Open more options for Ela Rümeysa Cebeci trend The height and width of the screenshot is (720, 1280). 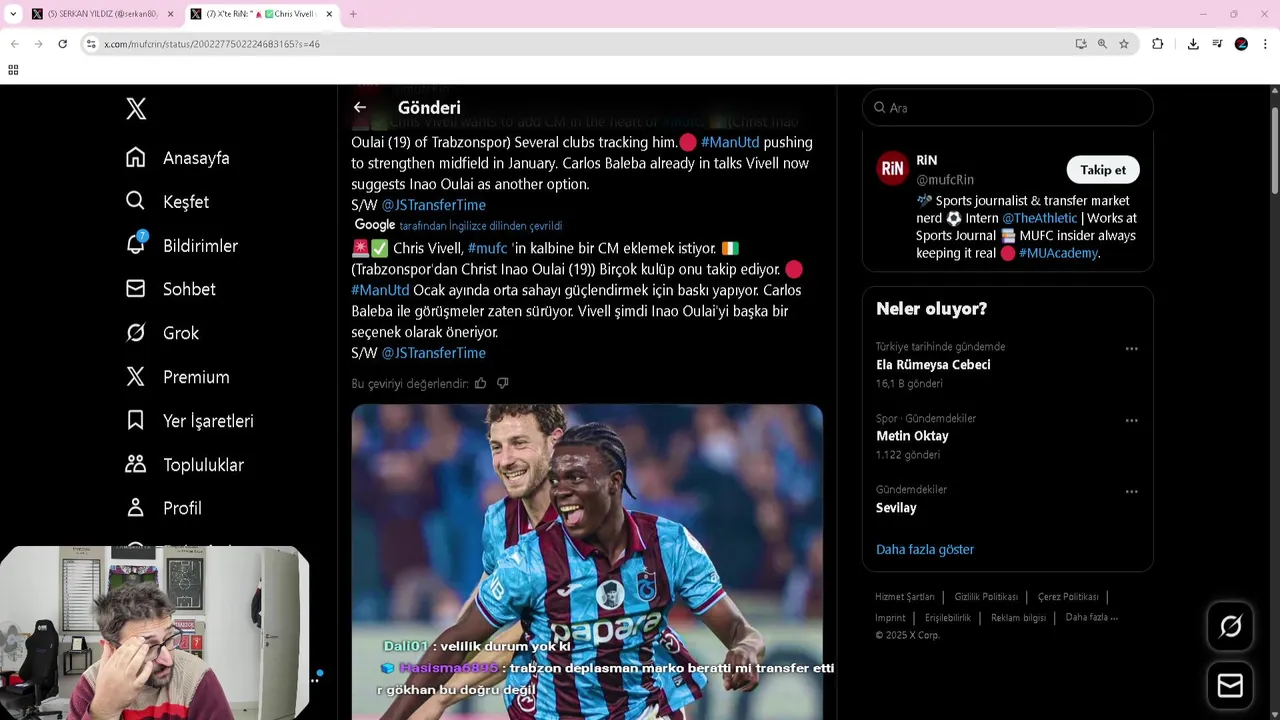(1131, 349)
